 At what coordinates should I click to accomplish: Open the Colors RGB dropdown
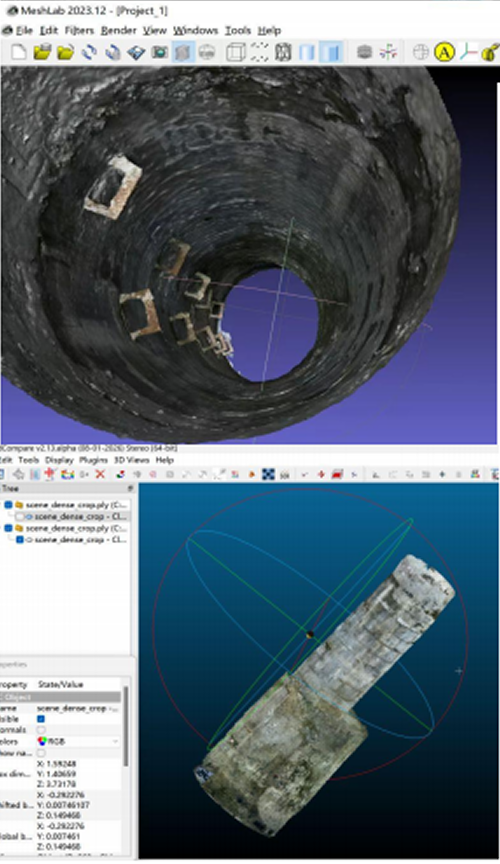point(78,742)
